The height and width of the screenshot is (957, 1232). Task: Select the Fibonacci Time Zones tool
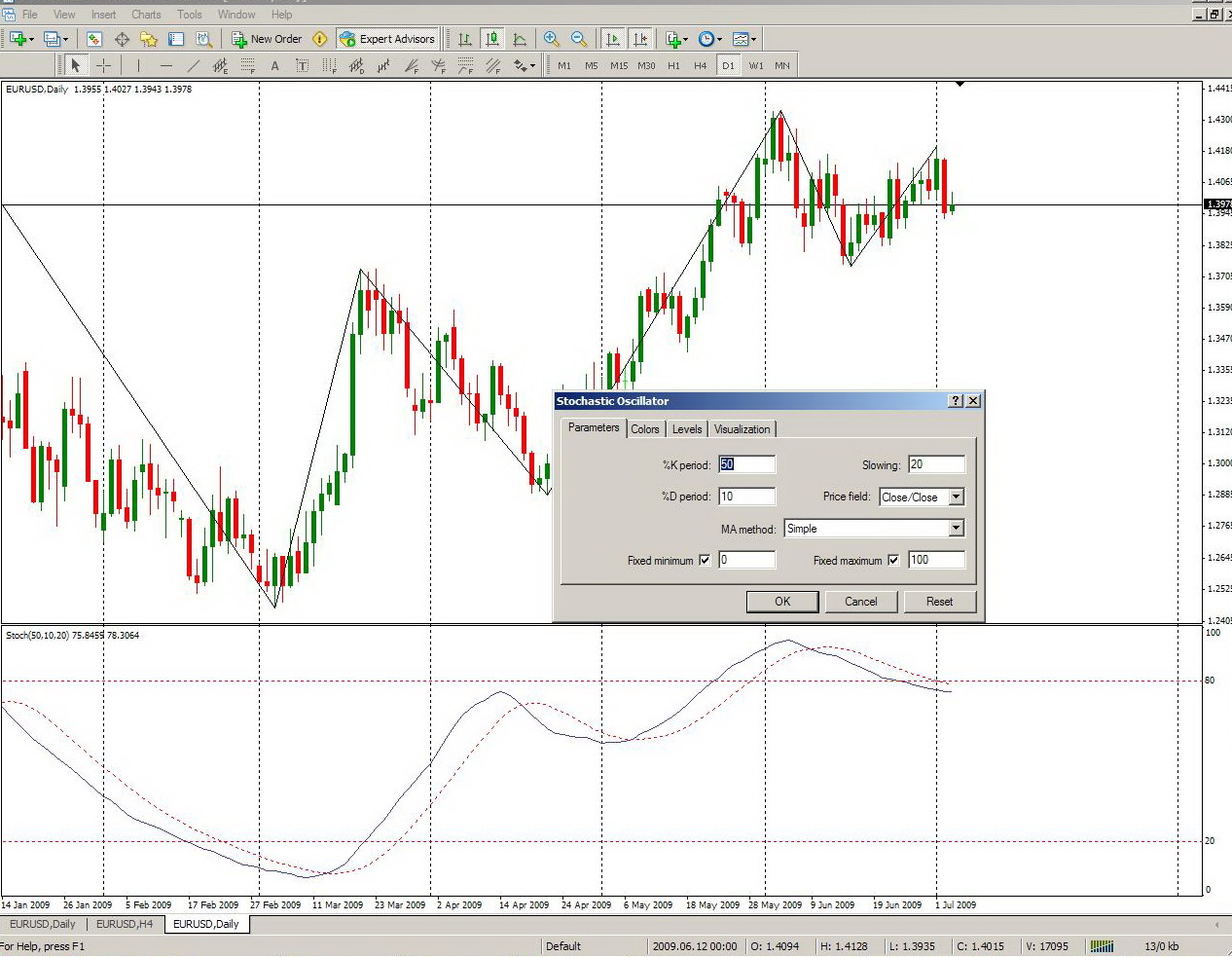click(x=330, y=65)
